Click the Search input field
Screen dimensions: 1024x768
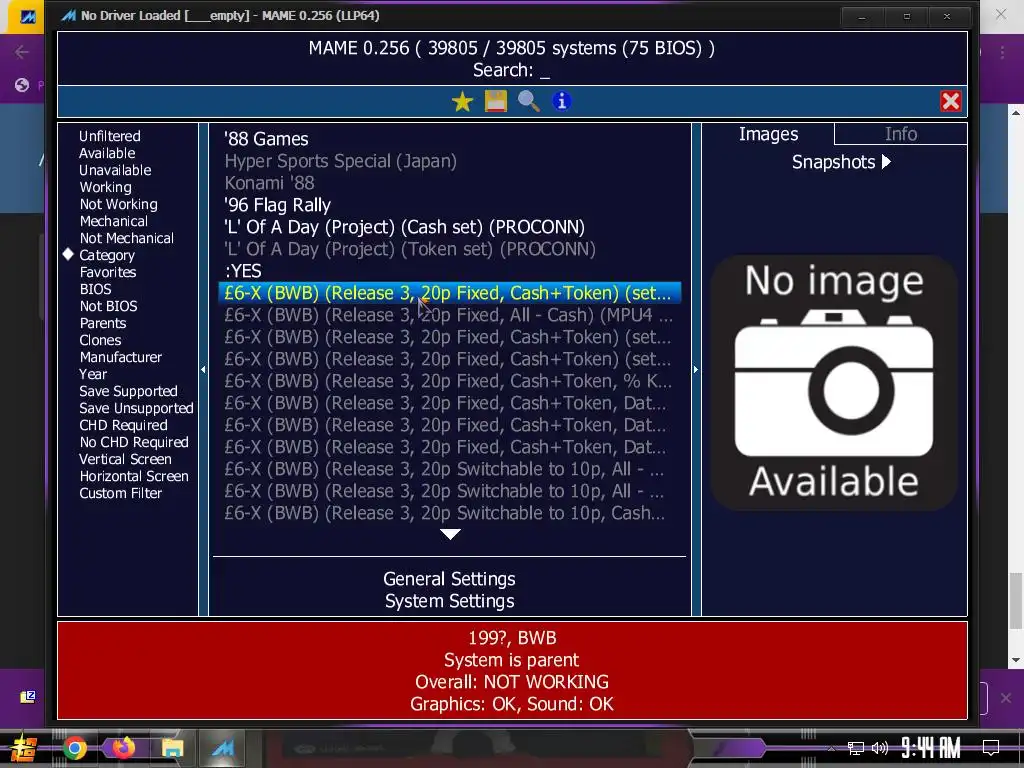pos(511,70)
